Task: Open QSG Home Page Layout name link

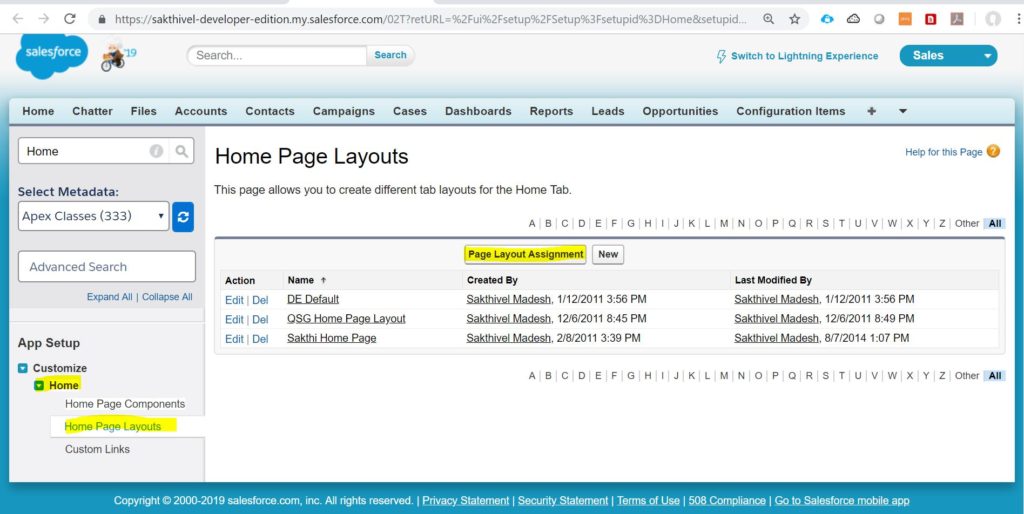Action: pyautogui.click(x=346, y=319)
